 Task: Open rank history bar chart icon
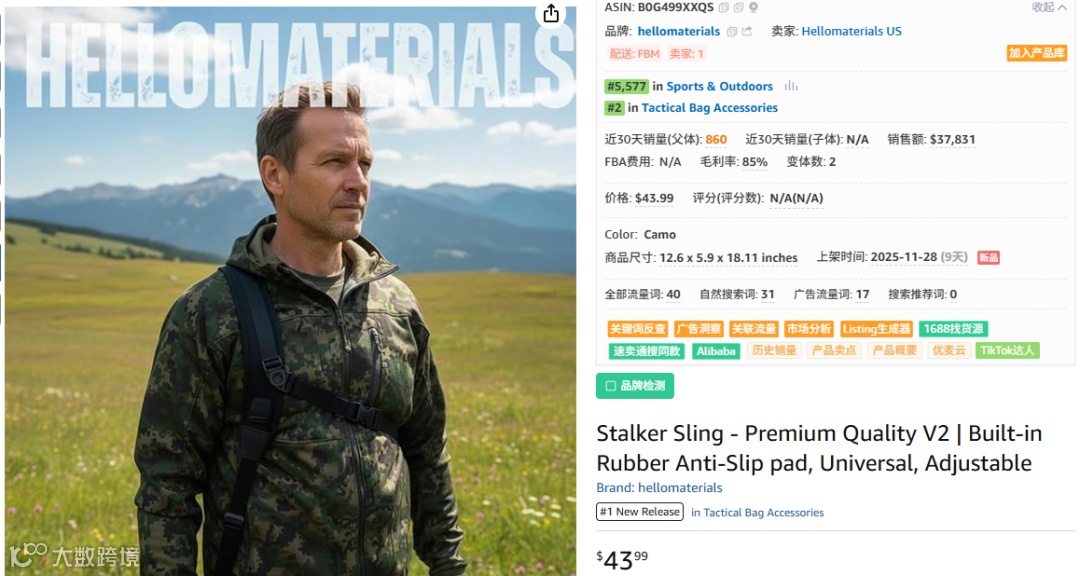pyautogui.click(x=791, y=86)
